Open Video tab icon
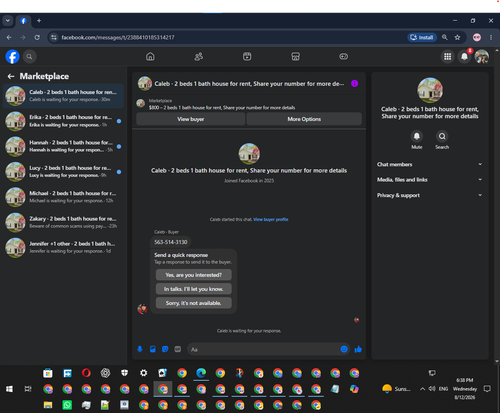Image resolution: width=500 pixels, height=413 pixels. pos(247,57)
